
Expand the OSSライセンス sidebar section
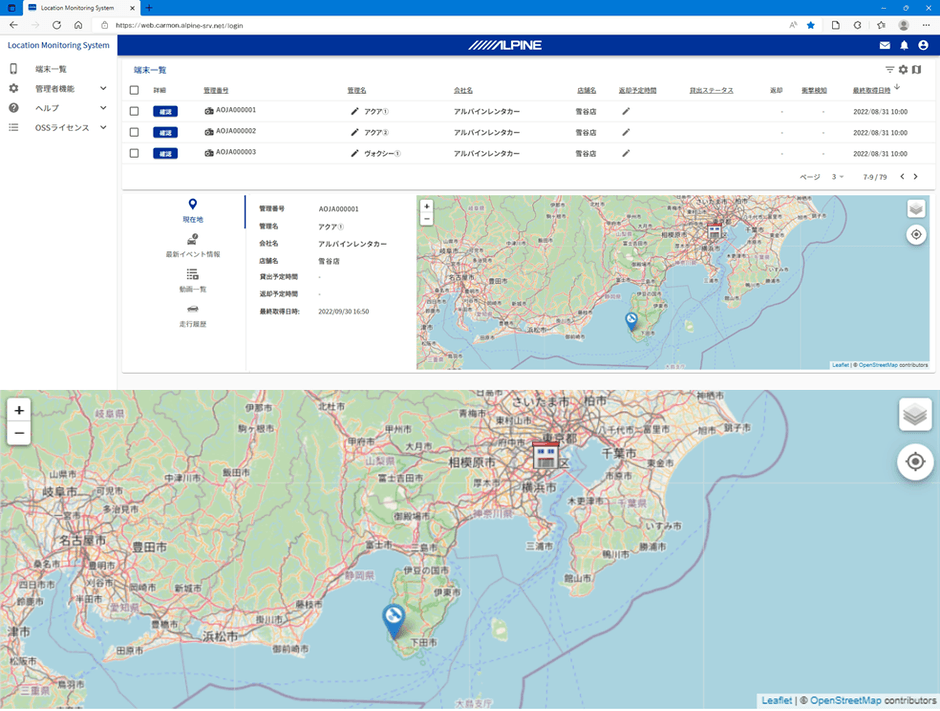tap(62, 127)
